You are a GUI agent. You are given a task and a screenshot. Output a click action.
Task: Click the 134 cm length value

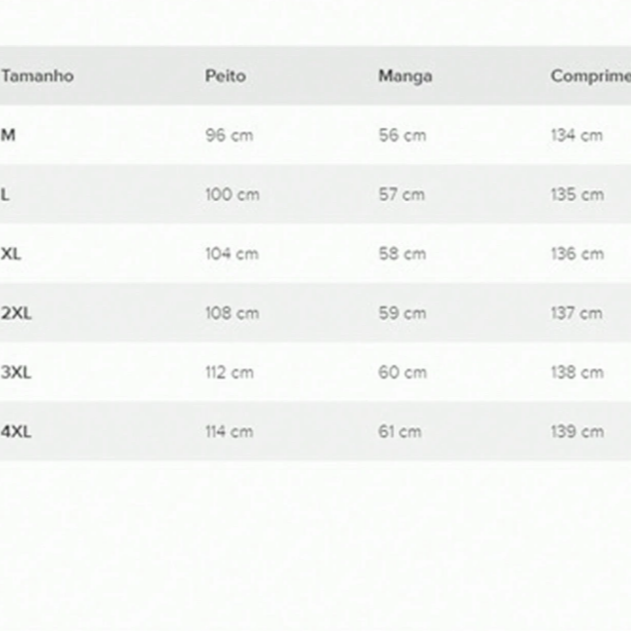[577, 135]
